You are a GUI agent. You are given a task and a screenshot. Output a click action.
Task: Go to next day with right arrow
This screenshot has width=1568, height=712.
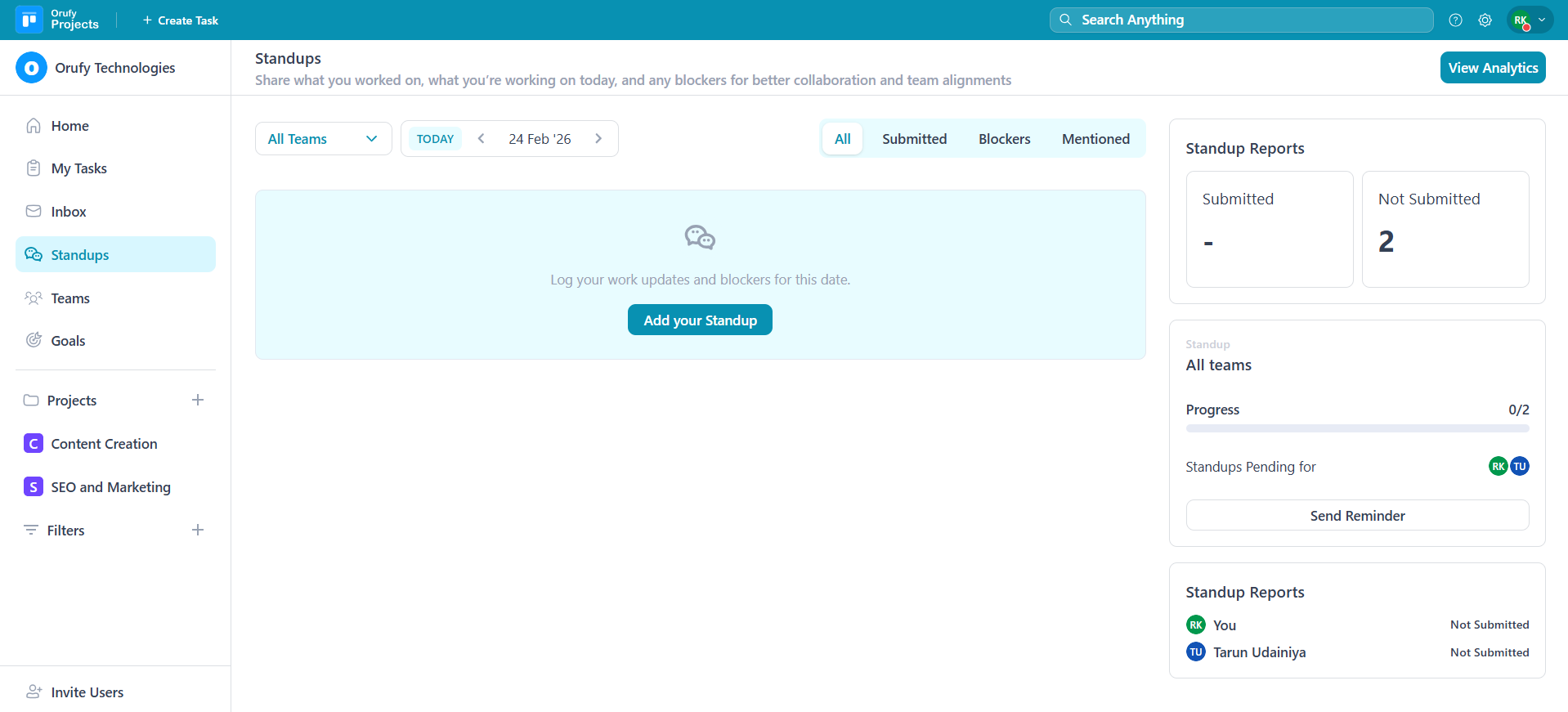coord(598,139)
